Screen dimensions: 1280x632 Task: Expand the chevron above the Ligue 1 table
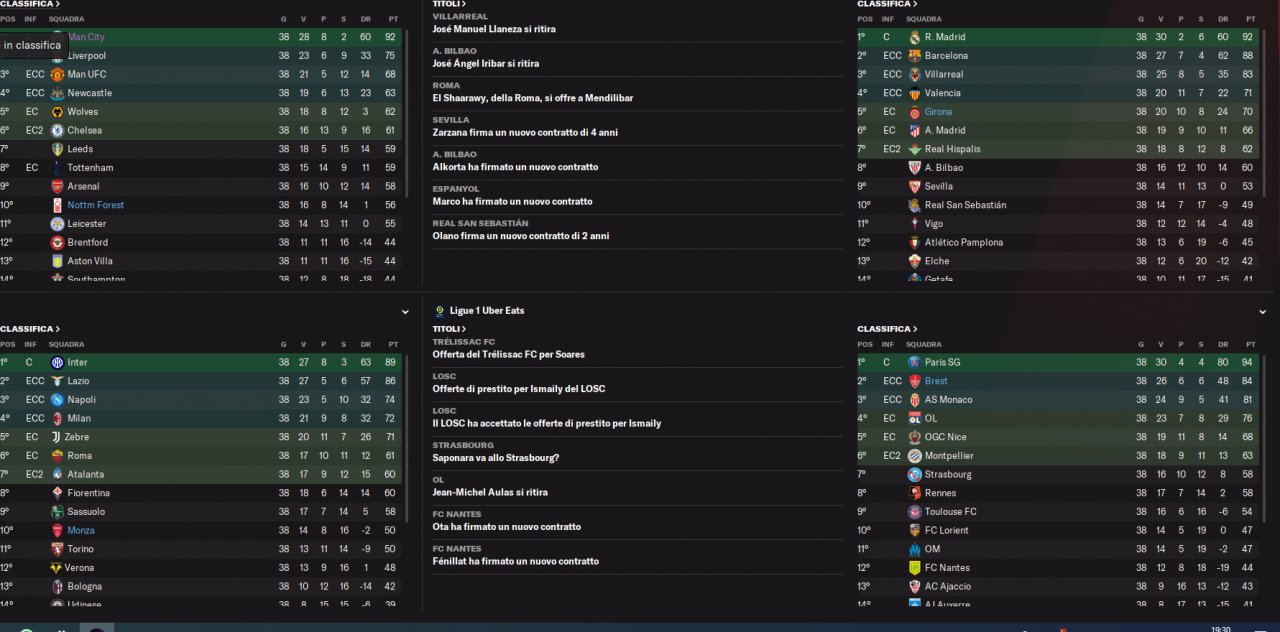[1263, 312]
